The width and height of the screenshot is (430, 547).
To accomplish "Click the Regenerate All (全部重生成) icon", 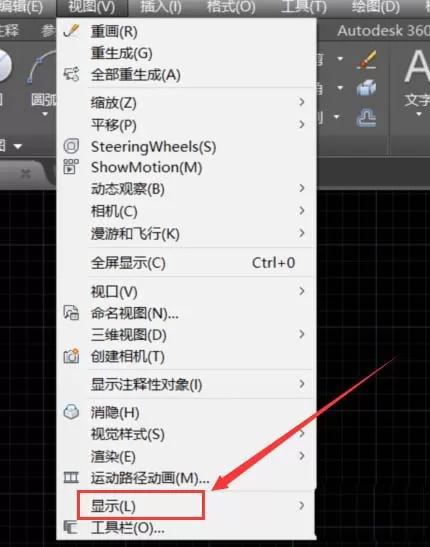I will [x=71, y=74].
